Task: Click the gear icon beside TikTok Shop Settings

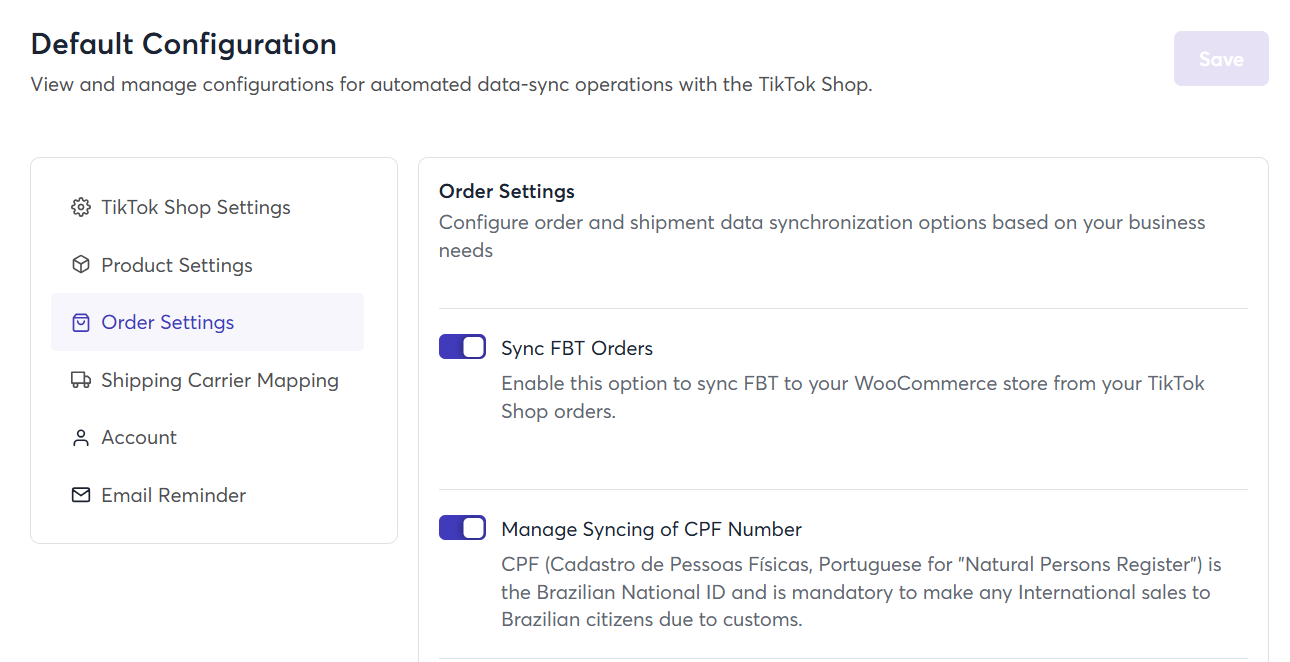Action: click(x=81, y=208)
